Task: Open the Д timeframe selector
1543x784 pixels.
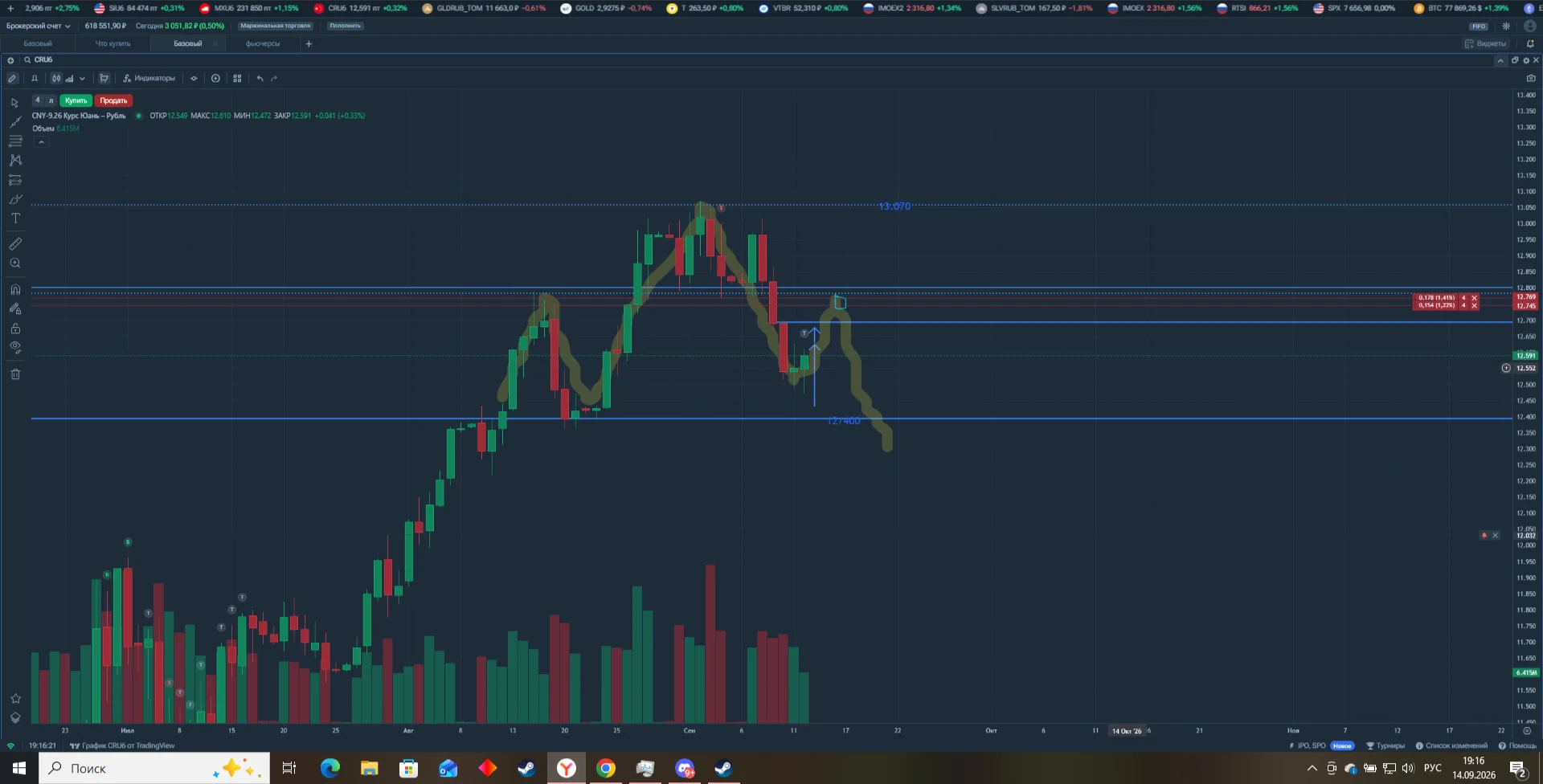Action: (x=35, y=79)
